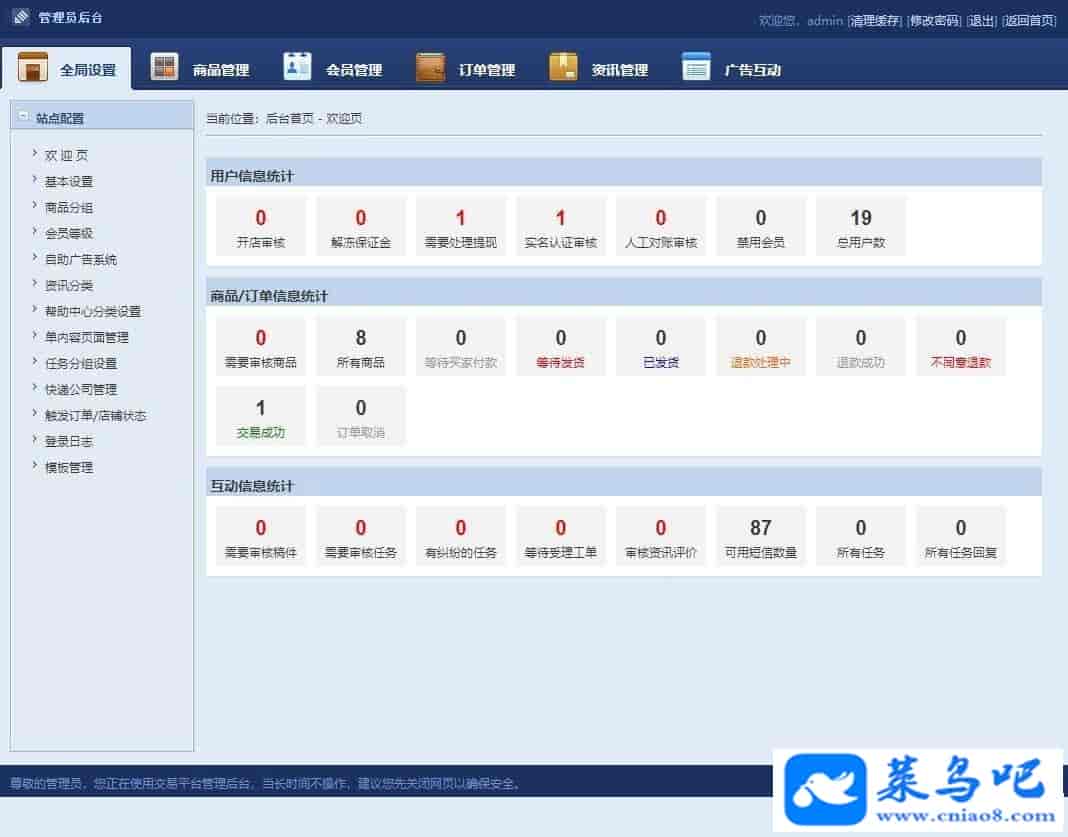Click the 等待发货 stat card

click(561, 347)
